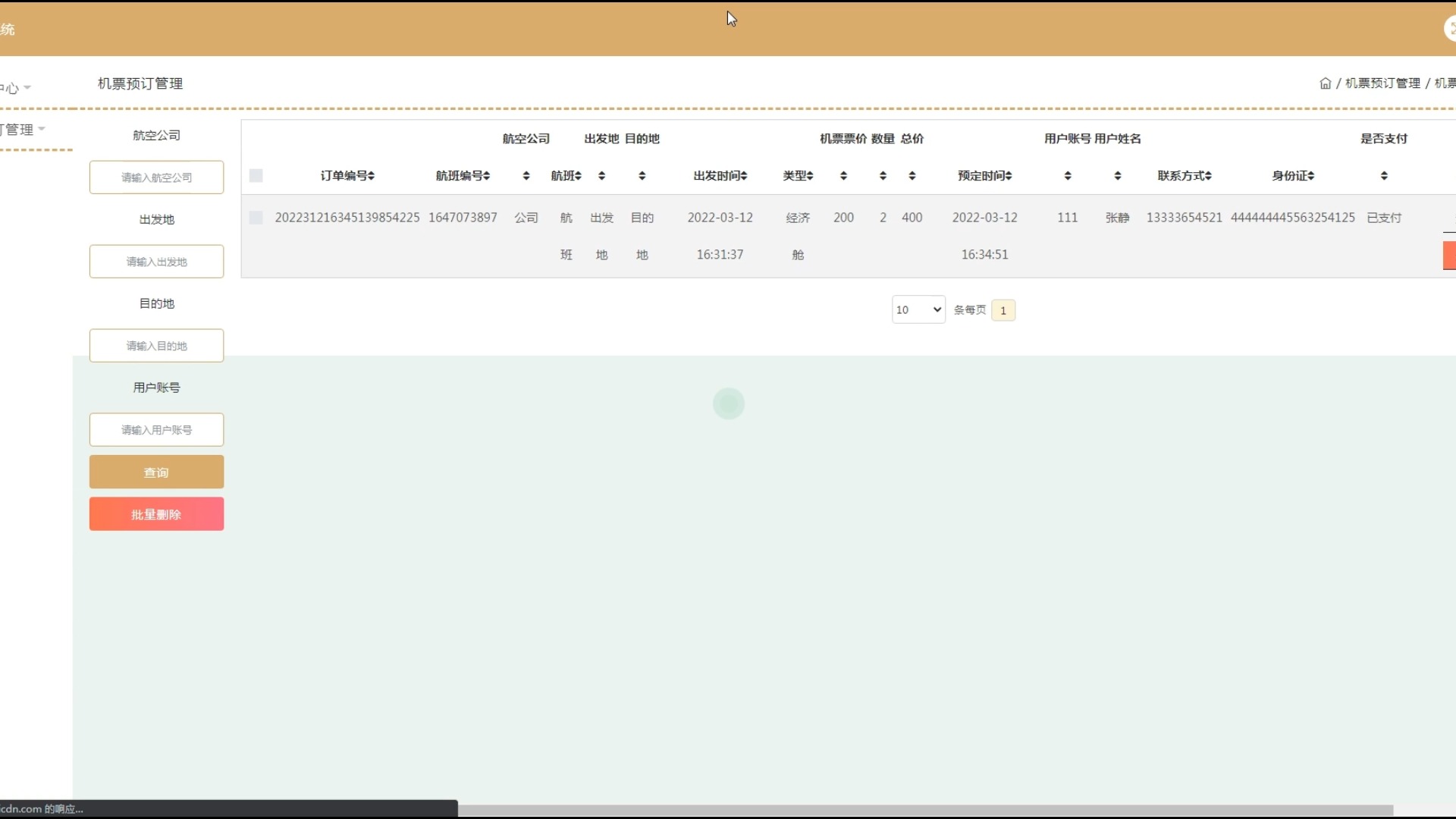Sort by 用户姓名 column arrows
1456x819 pixels.
point(1117,176)
